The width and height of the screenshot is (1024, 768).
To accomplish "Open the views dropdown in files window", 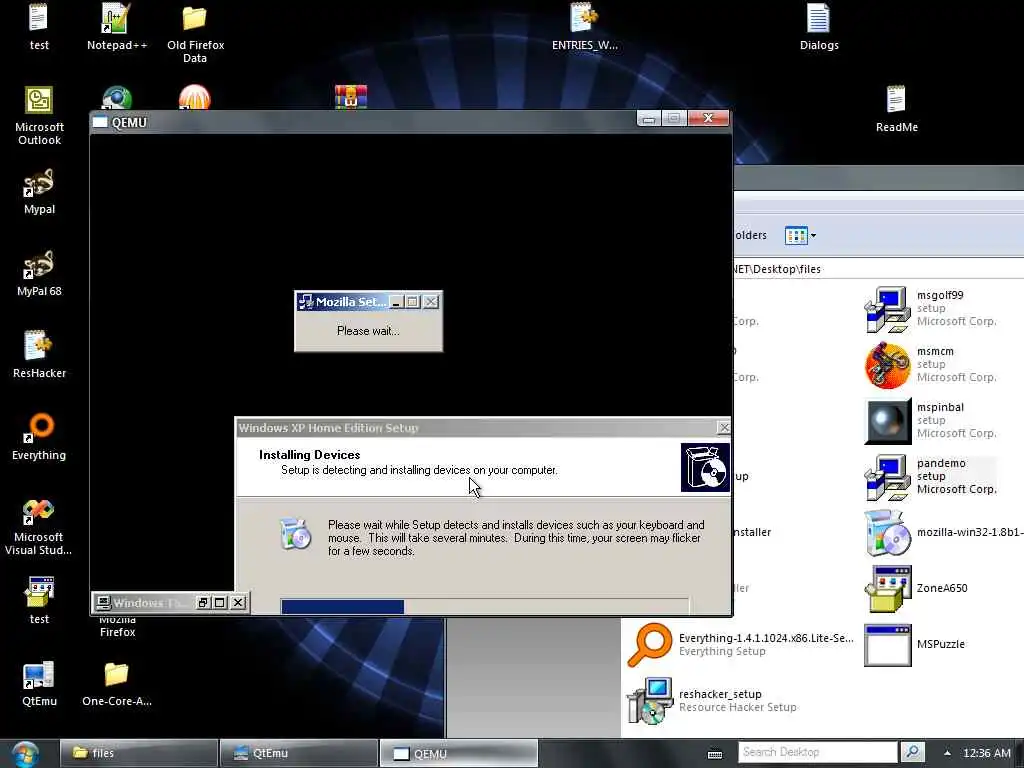I will [813, 236].
